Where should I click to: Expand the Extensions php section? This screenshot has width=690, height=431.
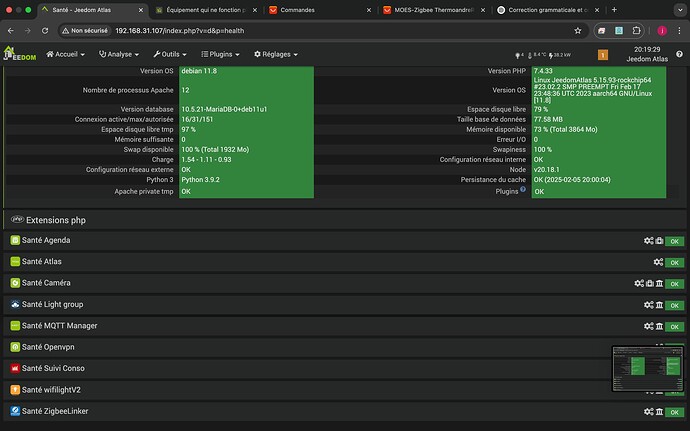(345, 220)
